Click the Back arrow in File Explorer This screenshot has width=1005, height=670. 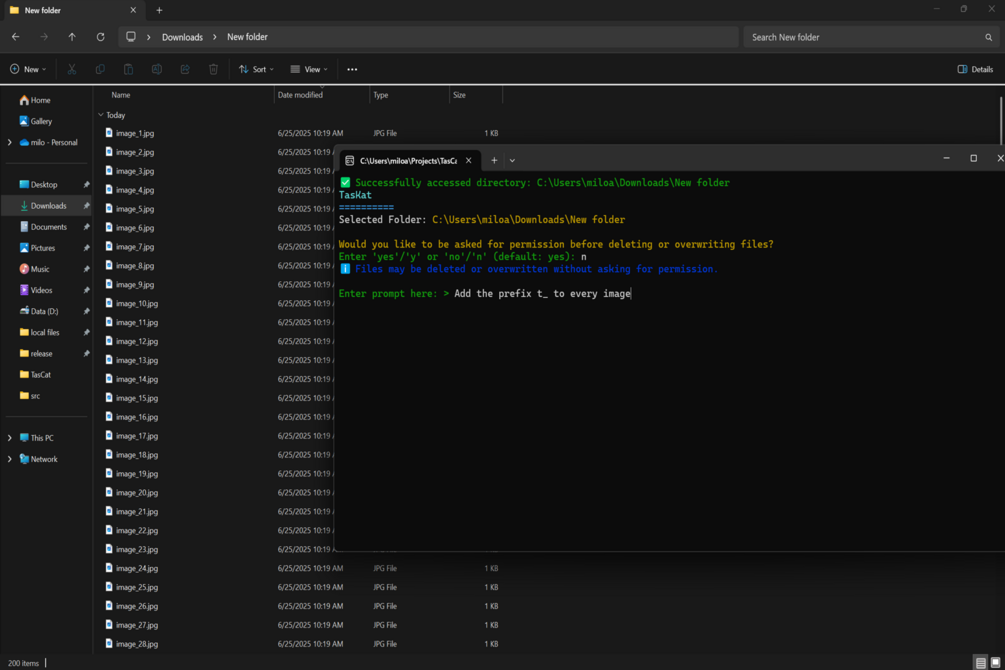pyautogui.click(x=15, y=37)
